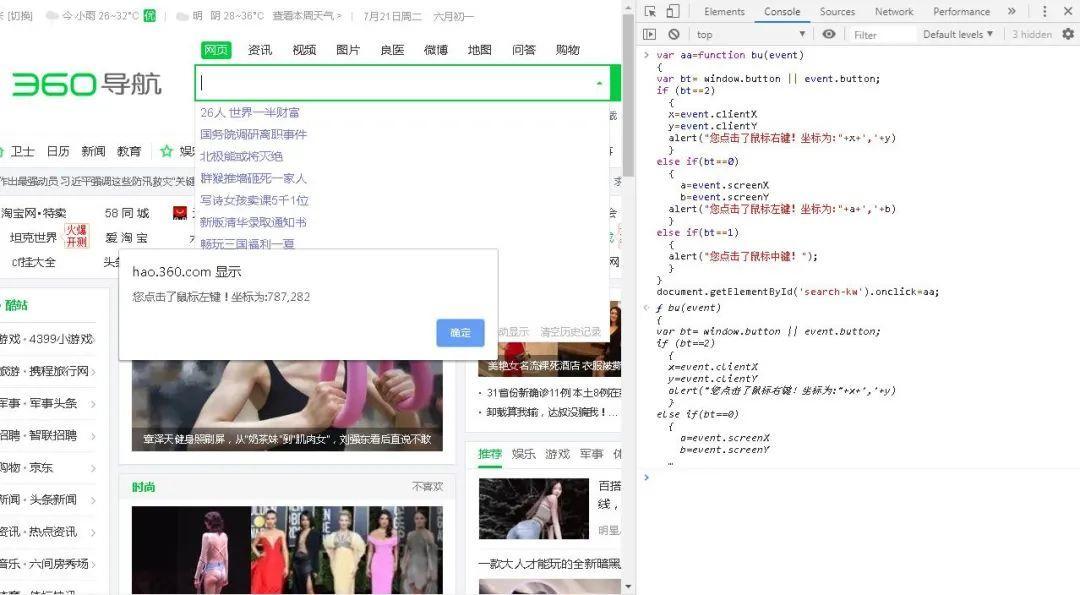
Task: Click 清空历史记录 link
Action: (x=570, y=332)
